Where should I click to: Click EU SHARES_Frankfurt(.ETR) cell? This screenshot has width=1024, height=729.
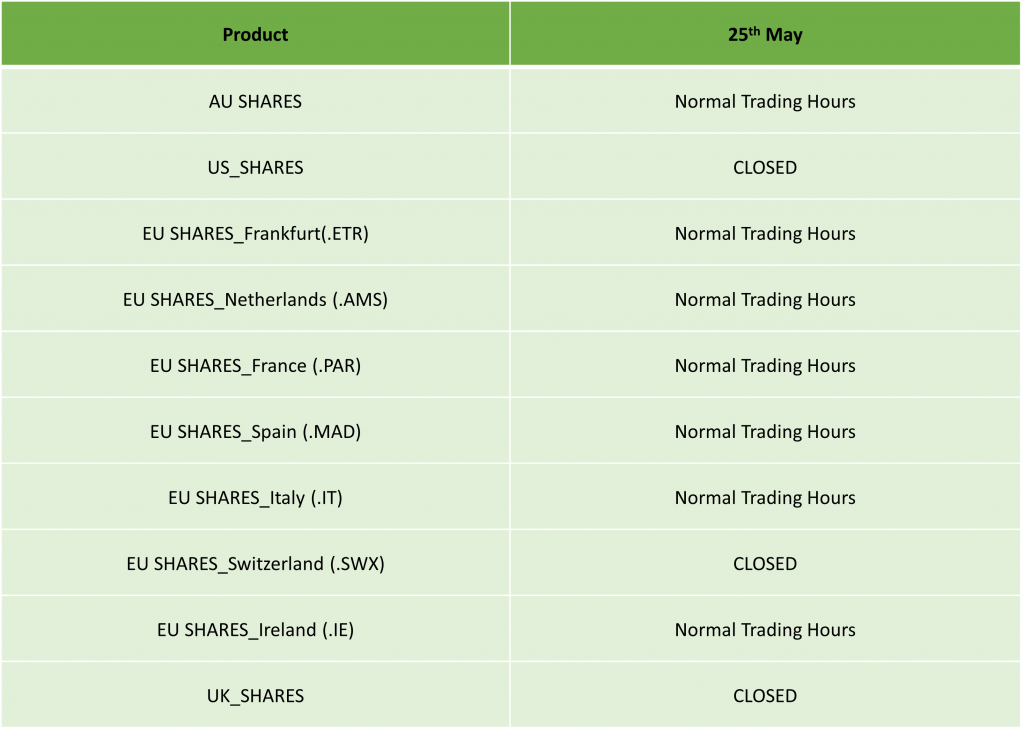[255, 233]
